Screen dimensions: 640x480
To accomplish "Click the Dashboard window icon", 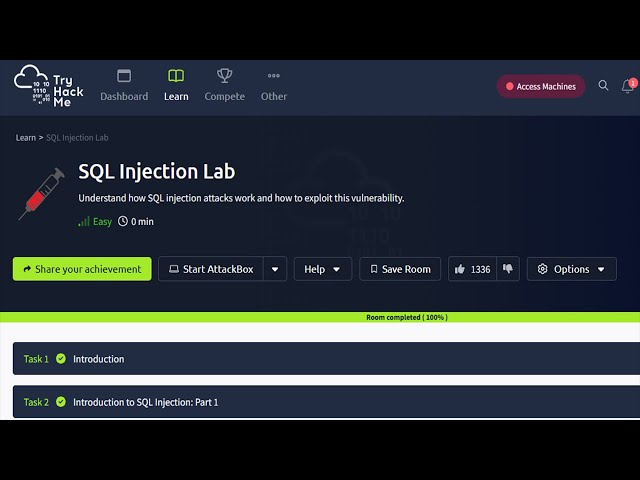I will coord(124,76).
